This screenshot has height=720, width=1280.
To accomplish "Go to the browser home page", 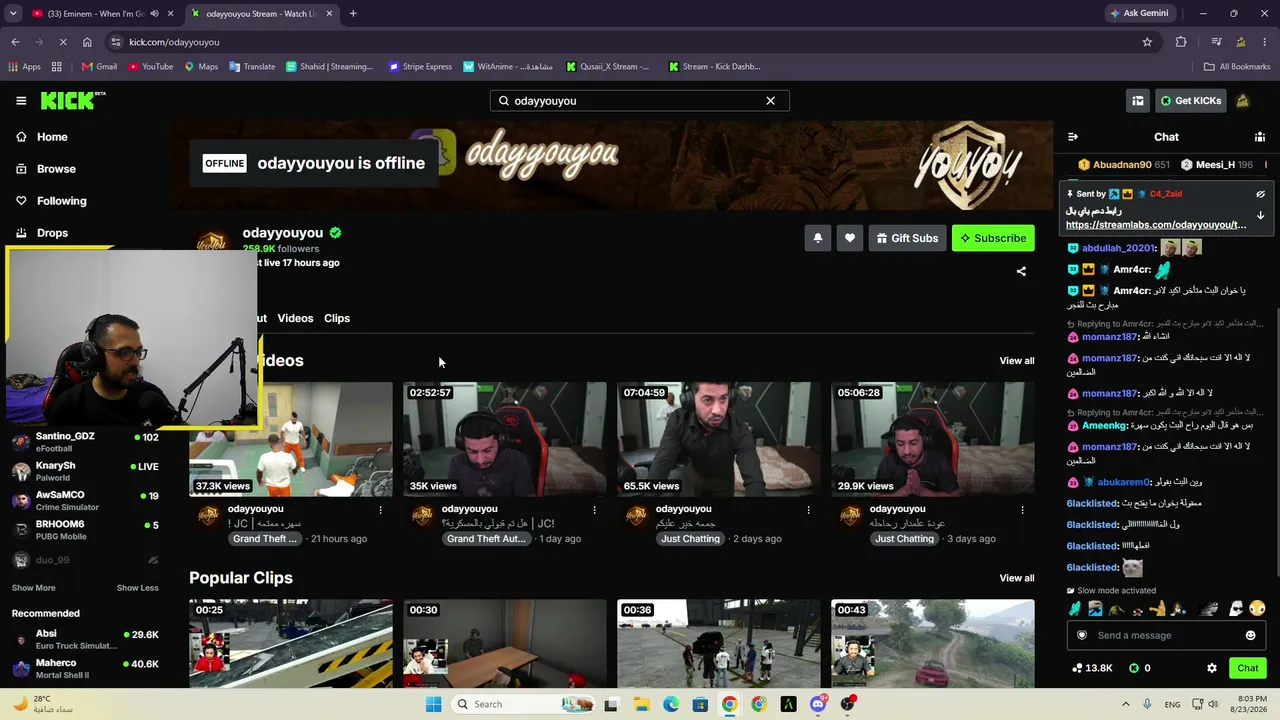I will pyautogui.click(x=87, y=42).
